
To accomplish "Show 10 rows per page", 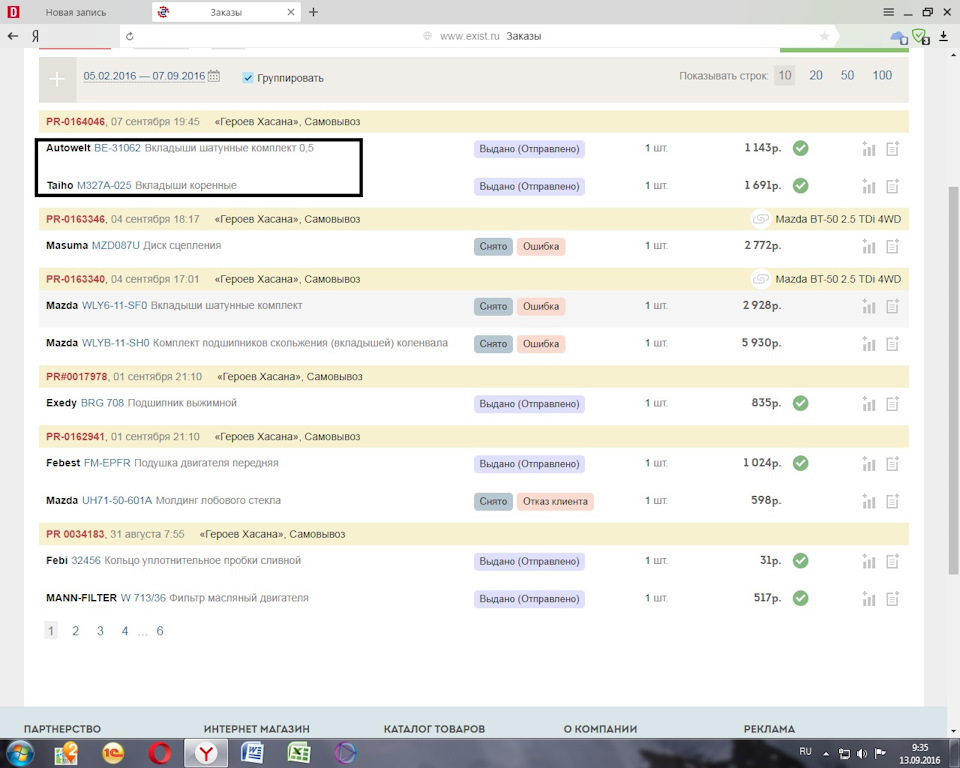I will click(x=784, y=75).
